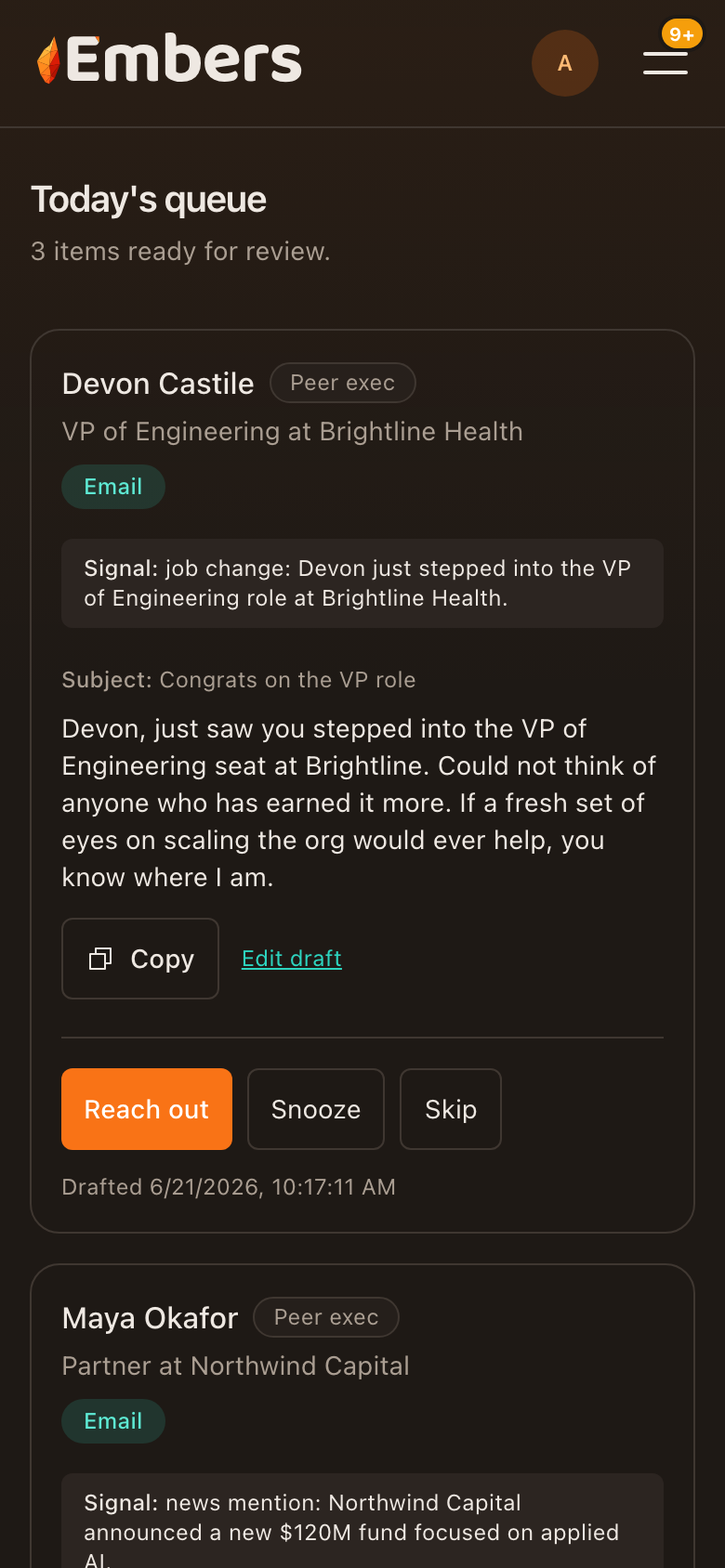Click the Congrats on the VP role subject

click(x=287, y=680)
